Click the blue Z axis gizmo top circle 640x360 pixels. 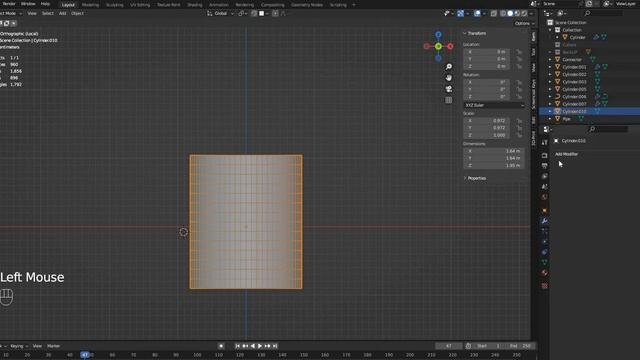(438, 35)
